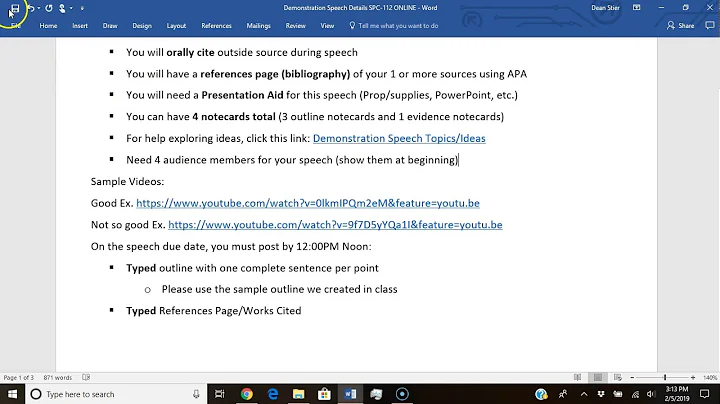
Task: Click the battery status tray icon
Action: pyautogui.click(x=618, y=394)
